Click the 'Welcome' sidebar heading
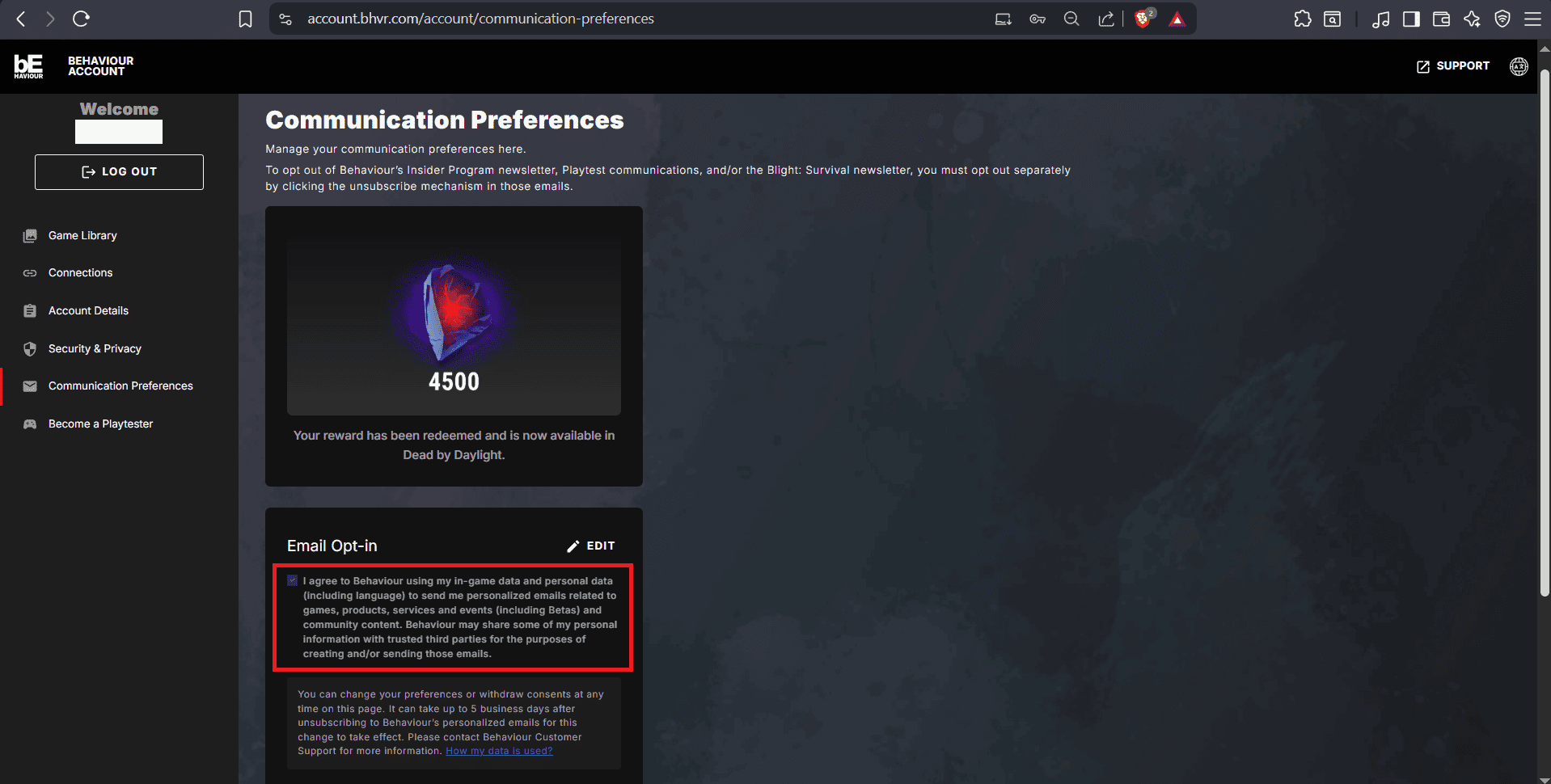Screen dimensions: 1551x784 pyautogui.click(x=119, y=109)
